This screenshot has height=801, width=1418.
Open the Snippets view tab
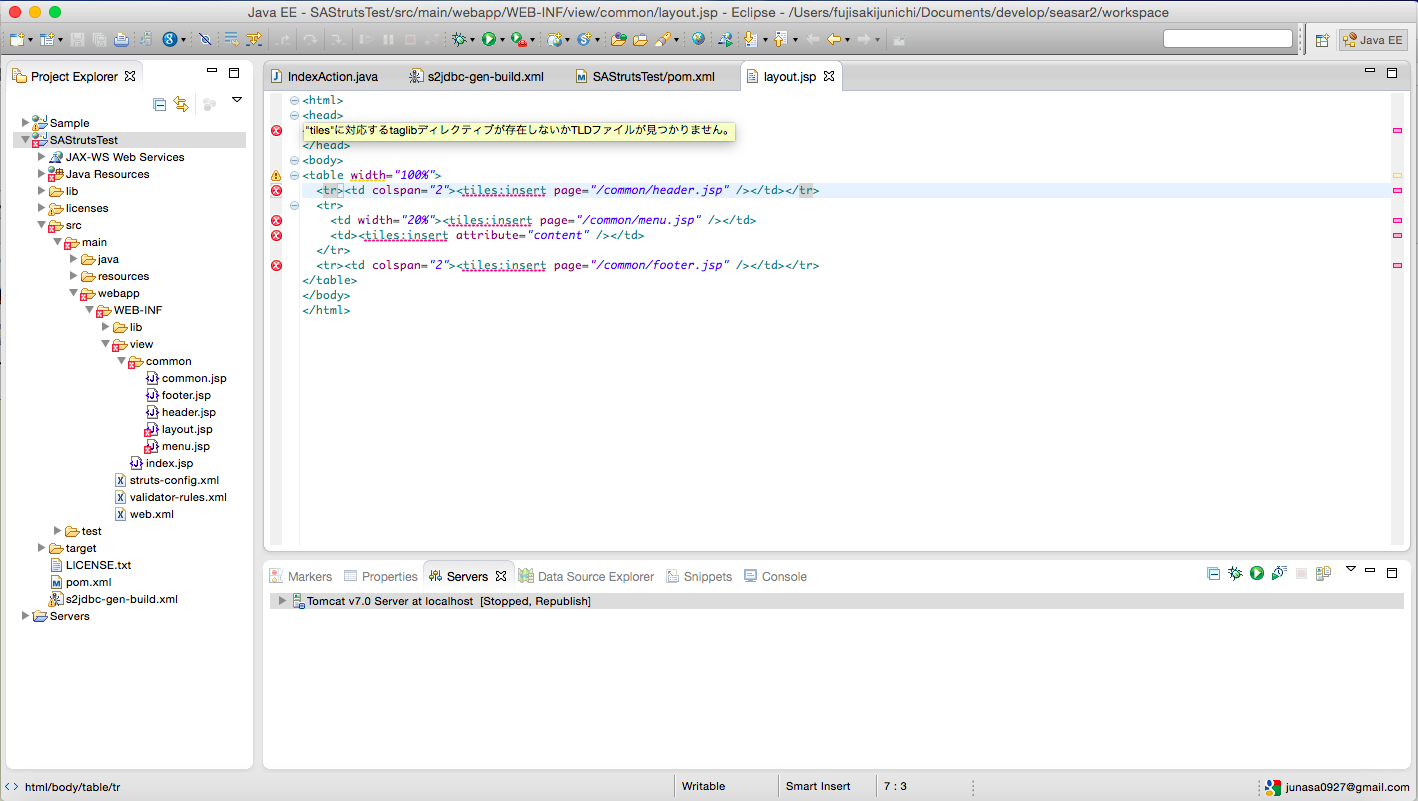pyautogui.click(x=699, y=577)
